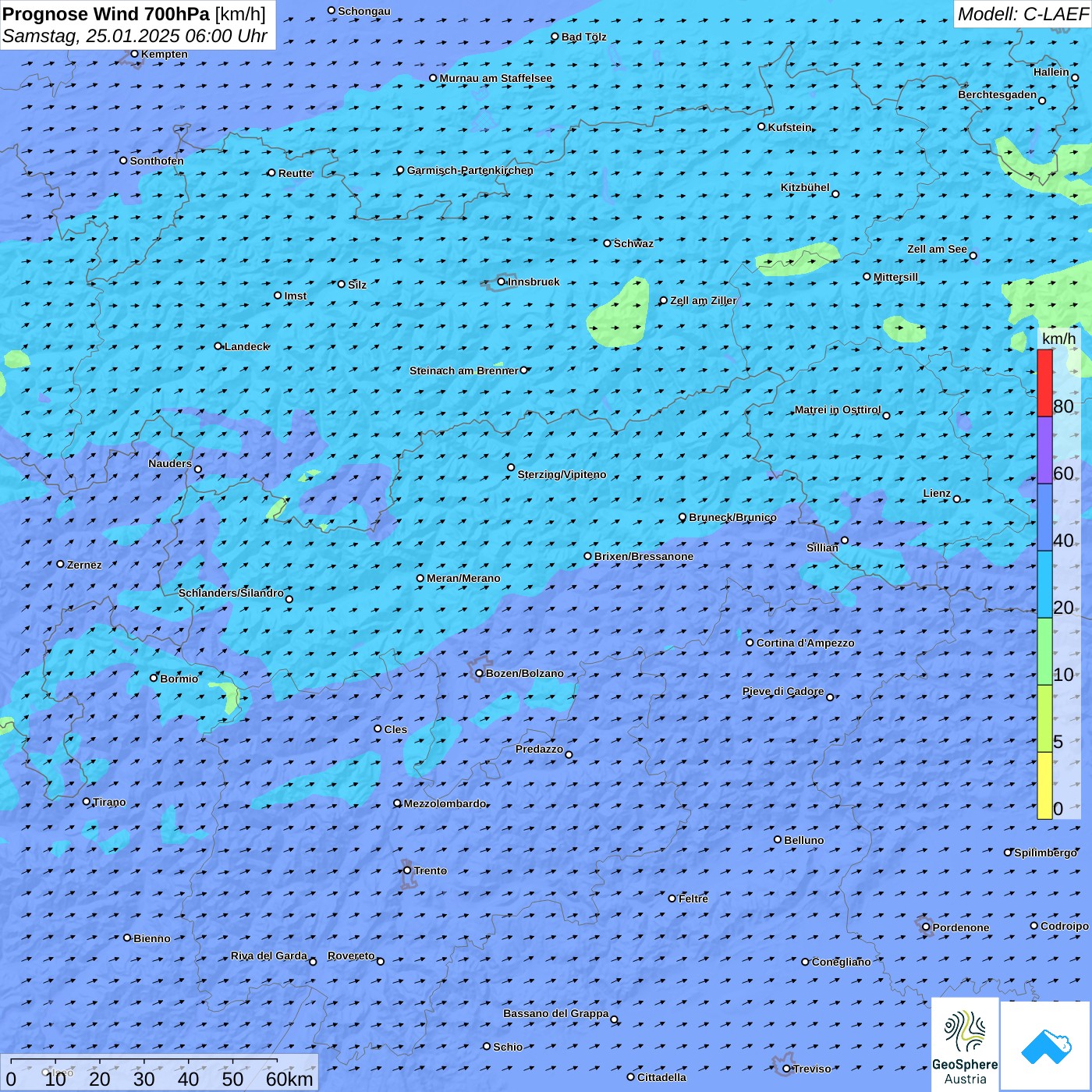Click the Spilimbergo label
Viewport: 1092px width, 1092px height.
[x=1045, y=853]
